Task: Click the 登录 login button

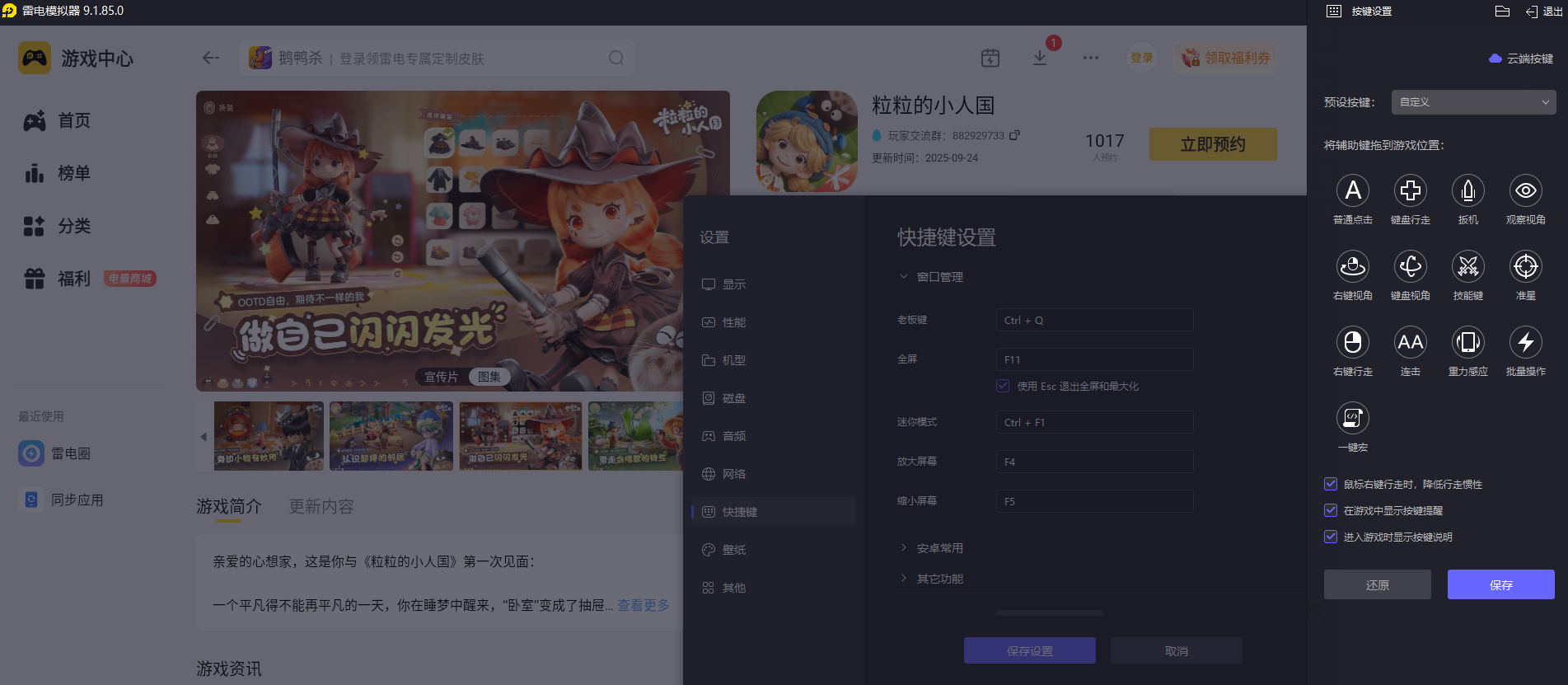Action: [x=1141, y=58]
